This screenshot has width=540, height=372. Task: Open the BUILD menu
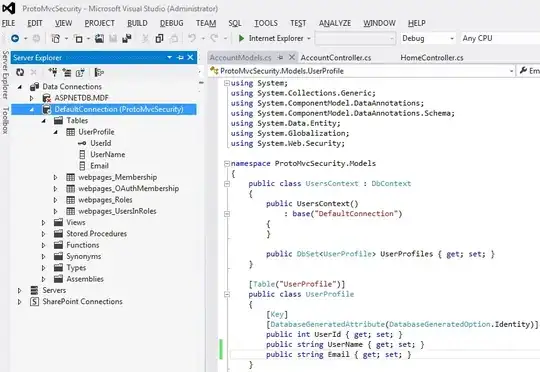(137, 23)
